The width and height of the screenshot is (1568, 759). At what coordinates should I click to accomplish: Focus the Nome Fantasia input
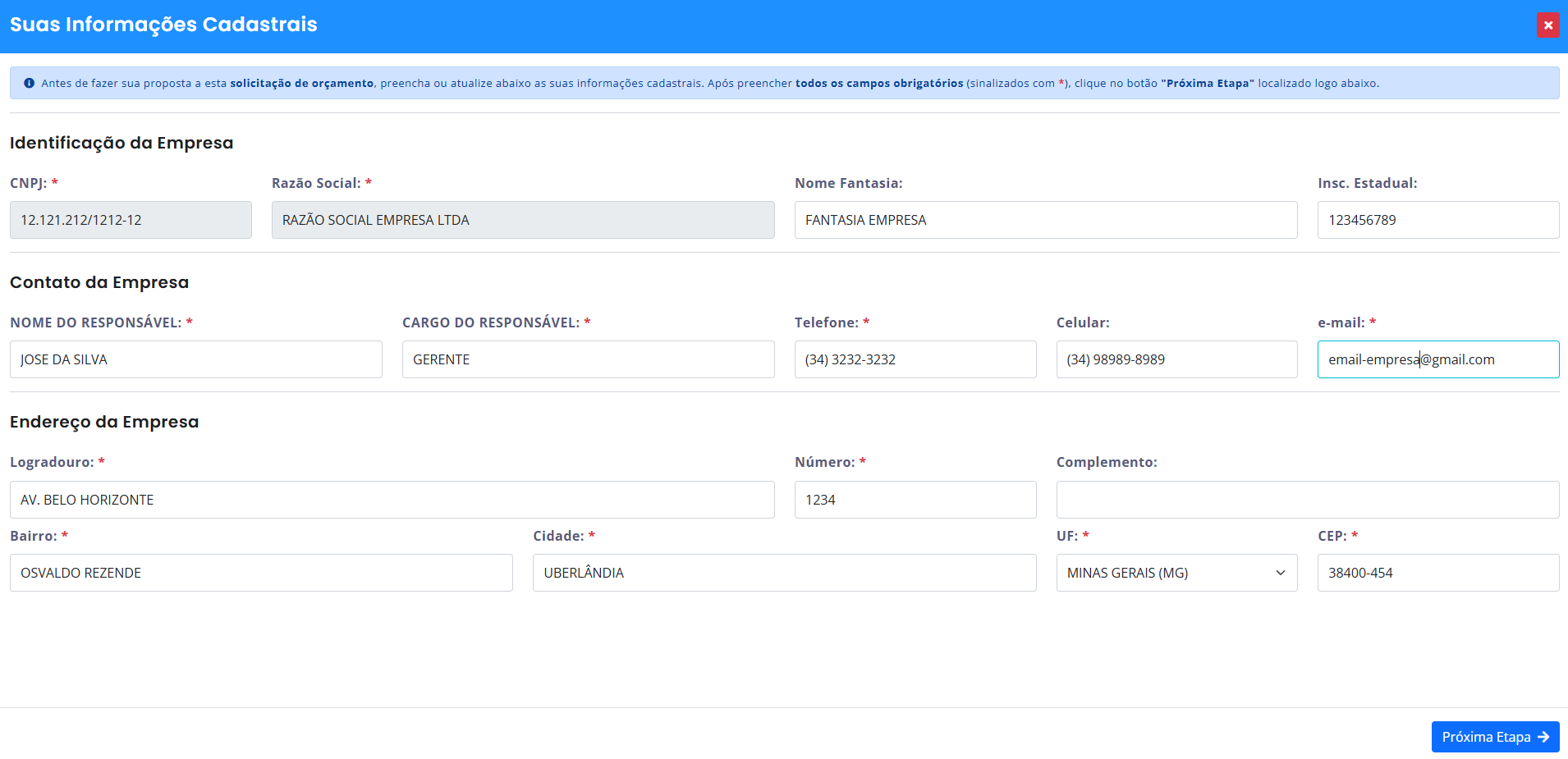pyautogui.click(x=1045, y=220)
